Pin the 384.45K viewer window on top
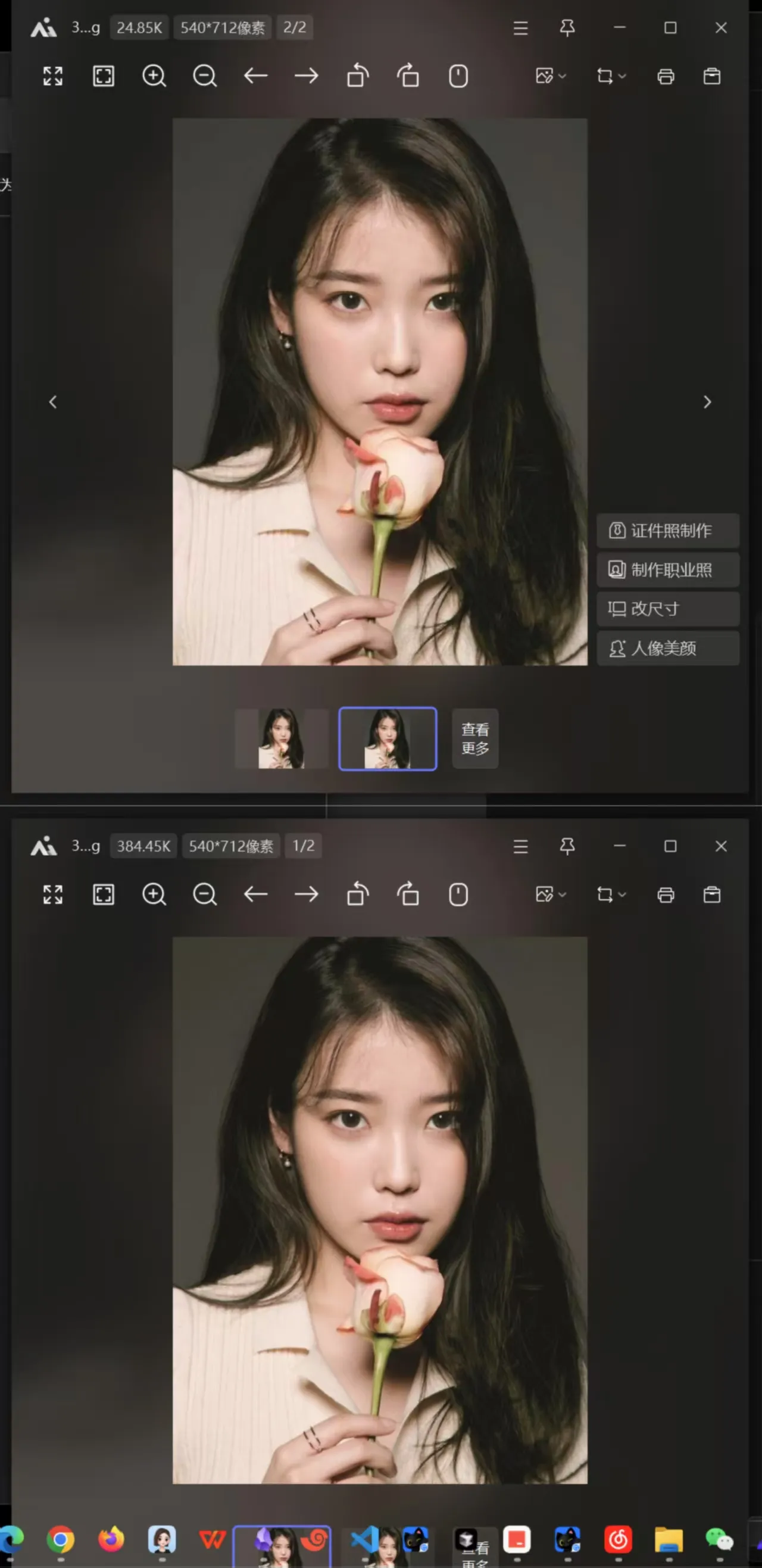This screenshot has height=1568, width=762. click(567, 847)
